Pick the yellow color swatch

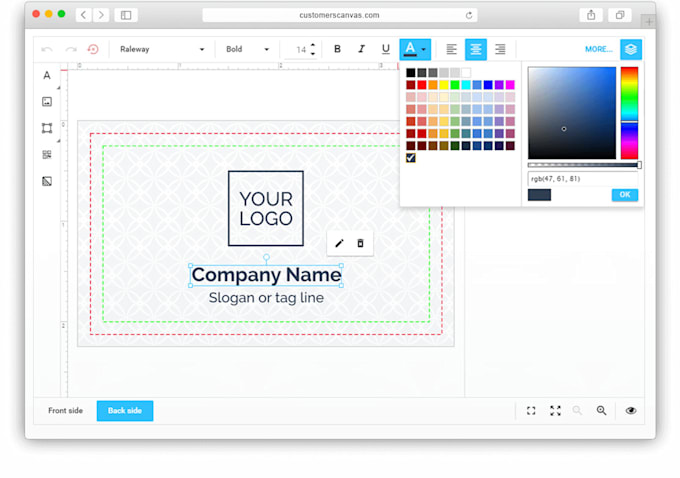[444, 85]
